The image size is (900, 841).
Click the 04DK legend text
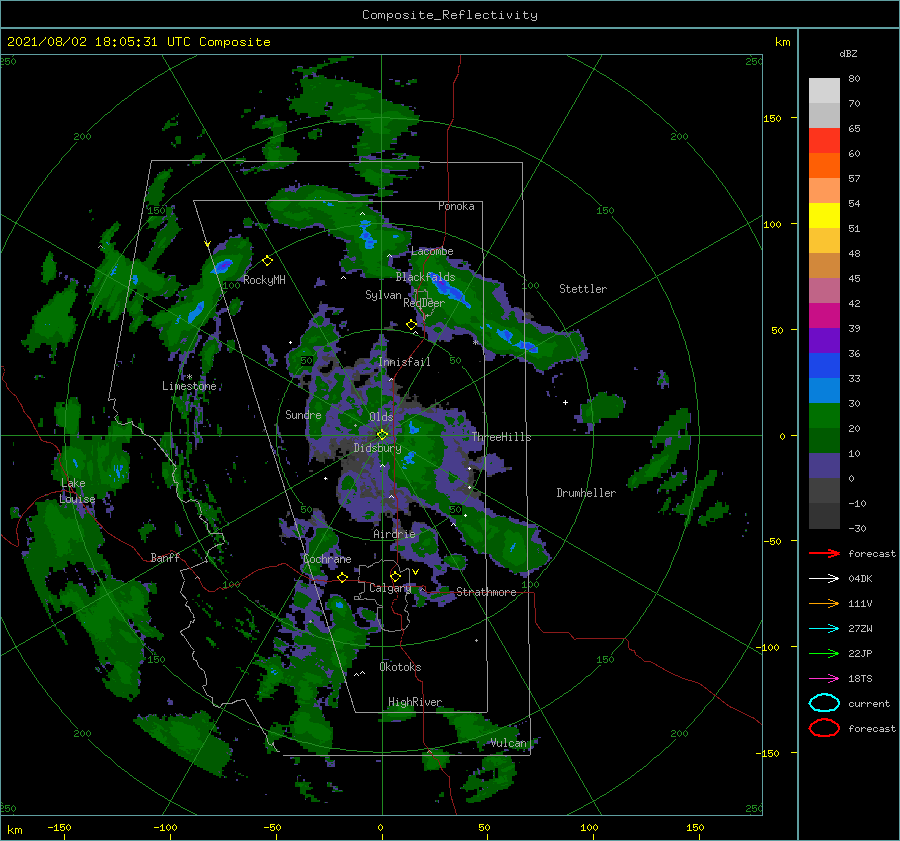(x=860, y=578)
